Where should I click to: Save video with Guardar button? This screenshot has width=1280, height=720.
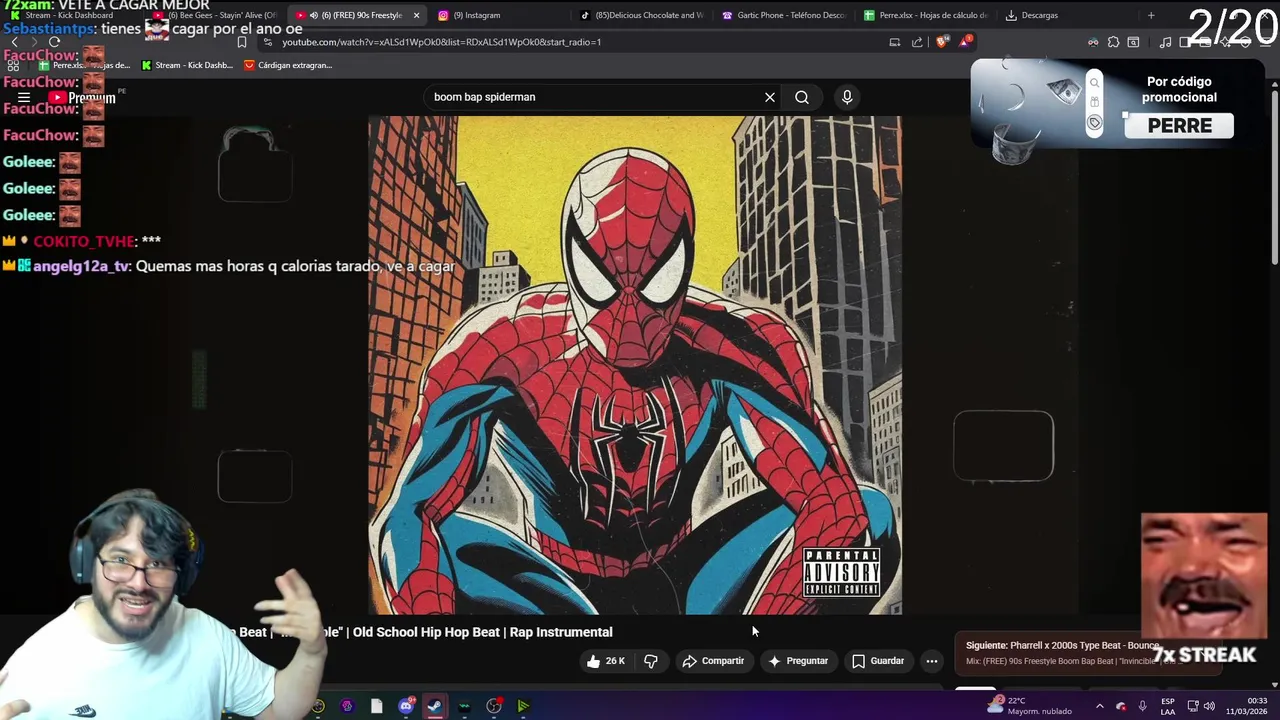(878, 661)
